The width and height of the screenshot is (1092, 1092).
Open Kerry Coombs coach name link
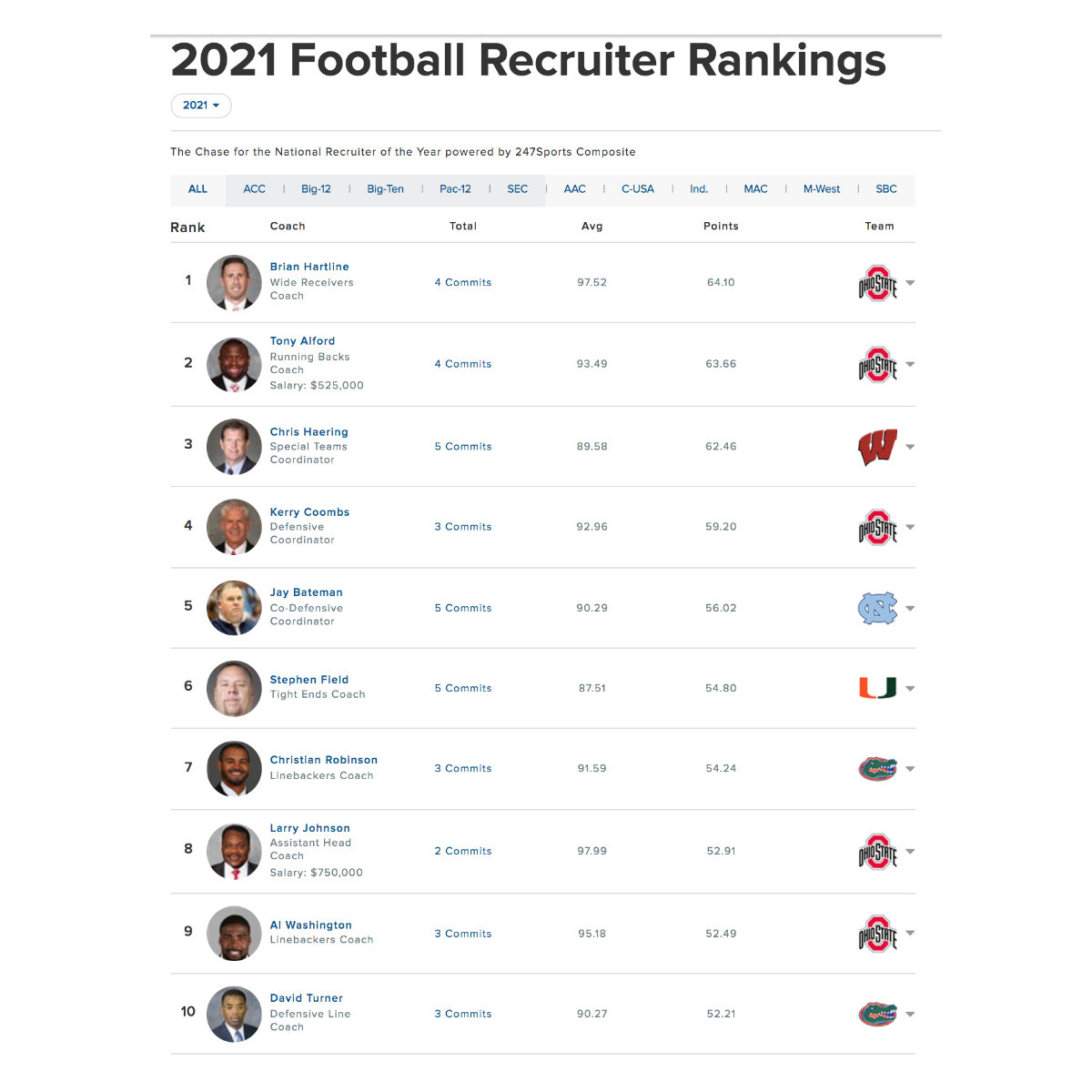click(309, 512)
